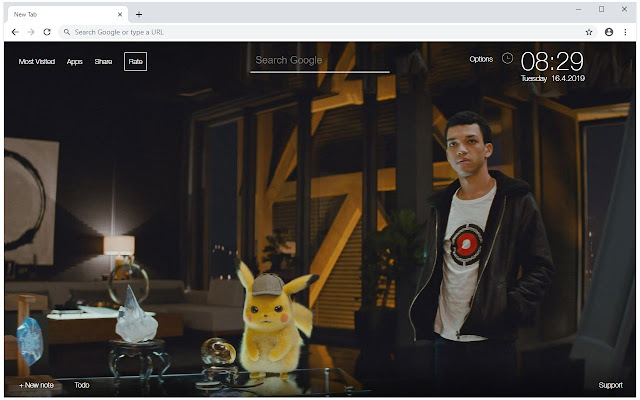Open the Apps menu
Viewport: 640px width, 400px height.
click(75, 62)
